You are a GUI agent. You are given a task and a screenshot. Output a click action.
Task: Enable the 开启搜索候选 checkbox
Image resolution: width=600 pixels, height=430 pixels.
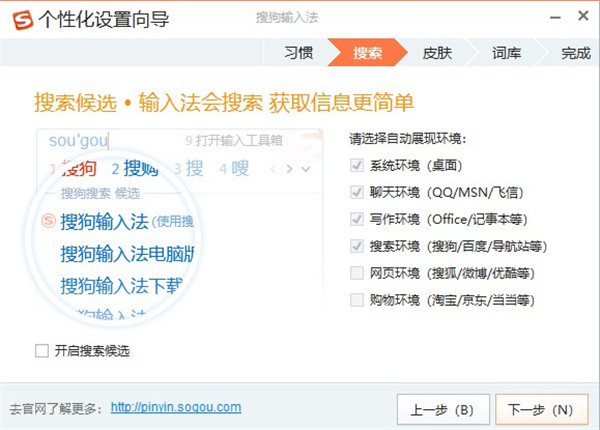42,351
